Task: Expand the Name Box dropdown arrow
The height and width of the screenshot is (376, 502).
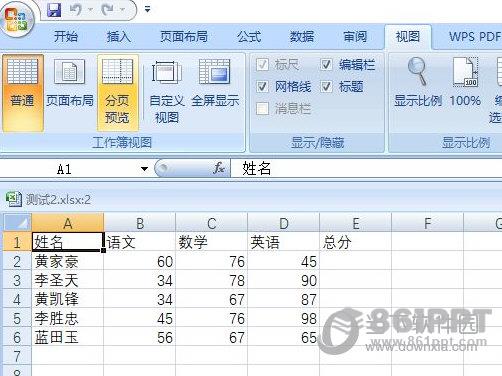Action: 144,169
